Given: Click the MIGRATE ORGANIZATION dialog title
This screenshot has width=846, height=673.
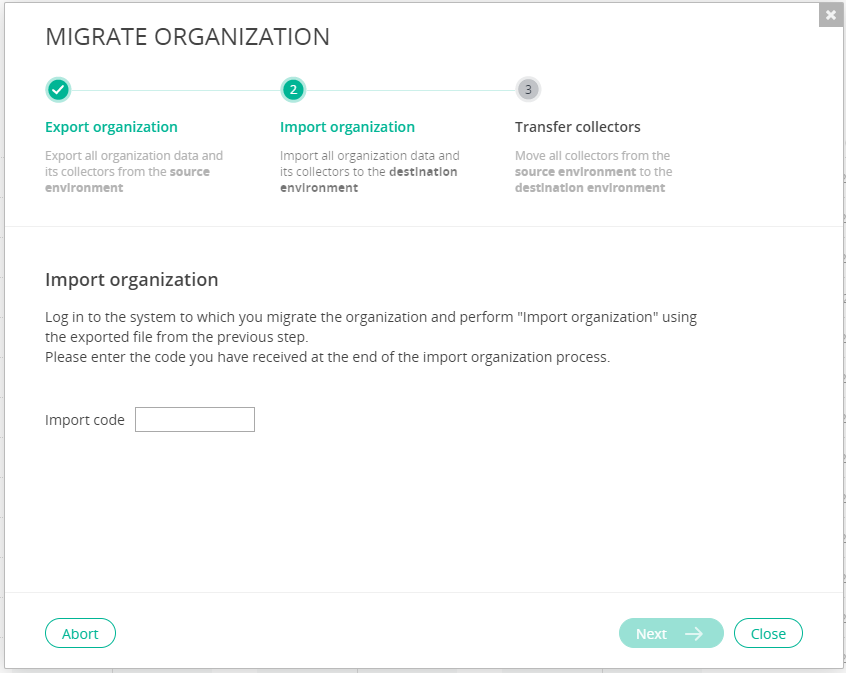Looking at the screenshot, I should (188, 37).
